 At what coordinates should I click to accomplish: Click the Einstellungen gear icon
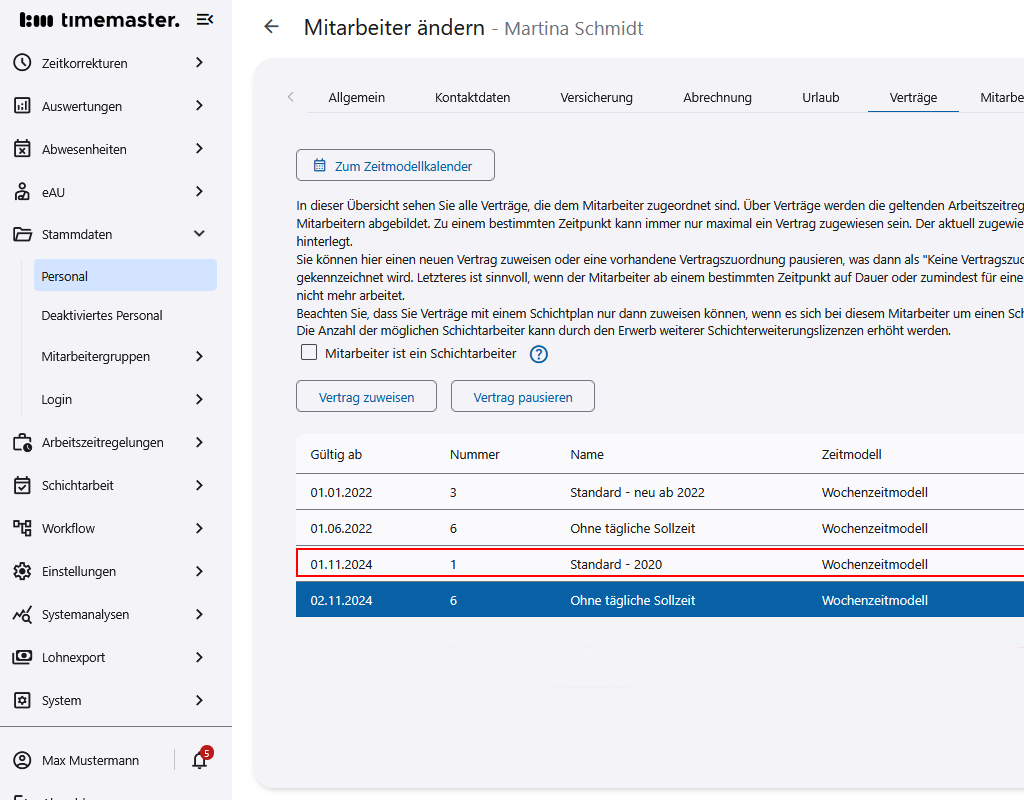22,571
